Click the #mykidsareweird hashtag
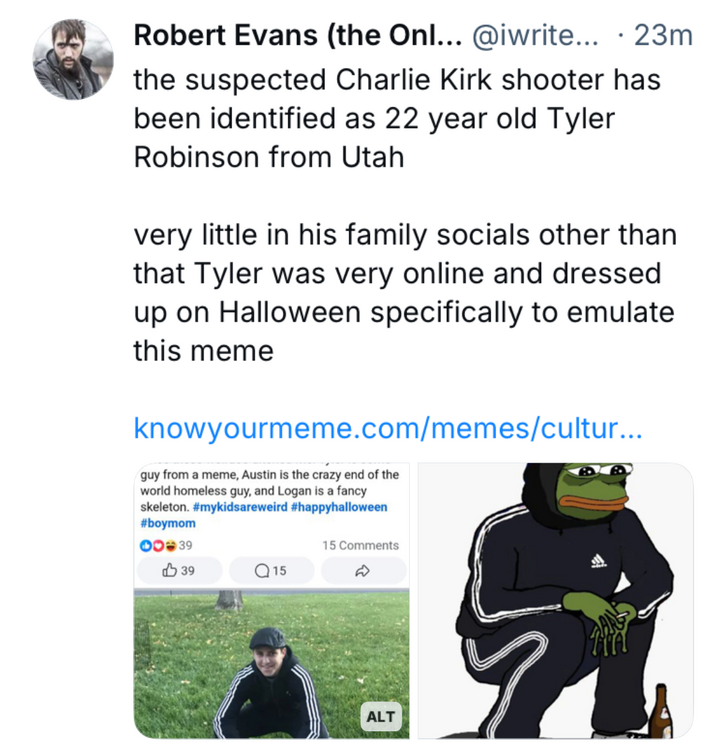 coord(239,507)
